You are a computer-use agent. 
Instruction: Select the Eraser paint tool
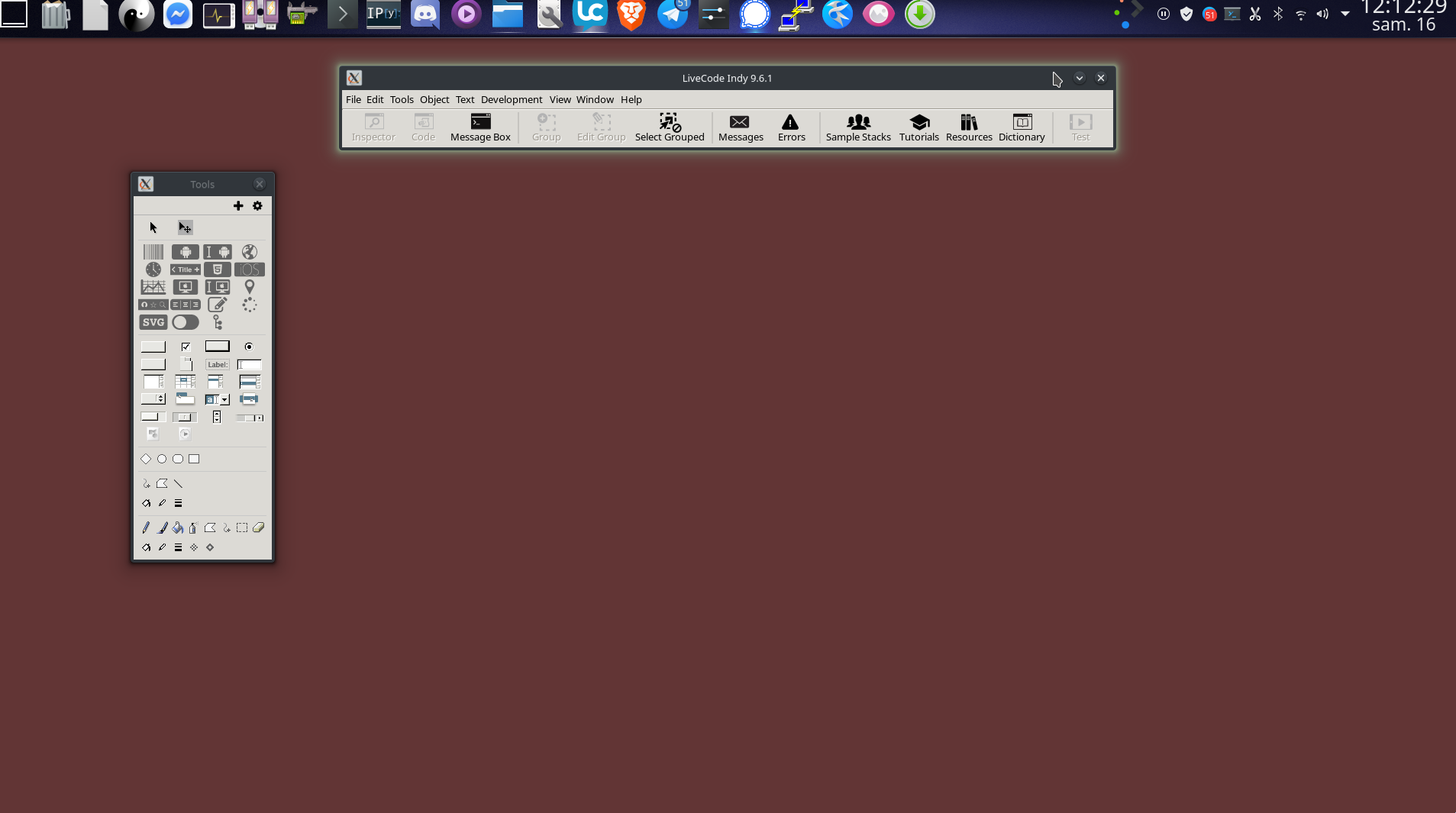tap(259, 527)
